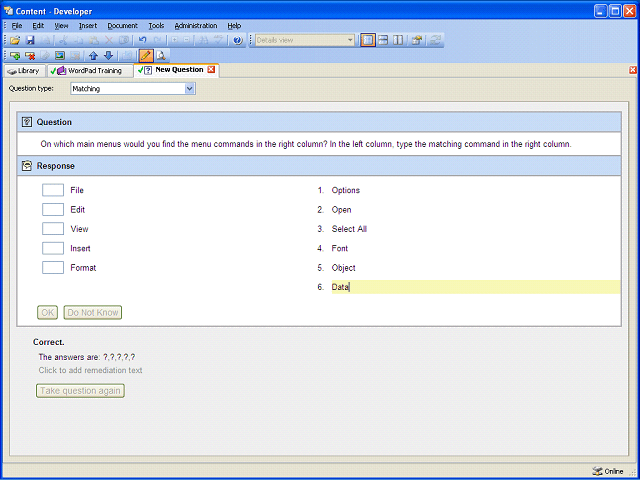Click 'The answers are' feedback line
Viewport: 640px width, 480px height.
click(87, 357)
